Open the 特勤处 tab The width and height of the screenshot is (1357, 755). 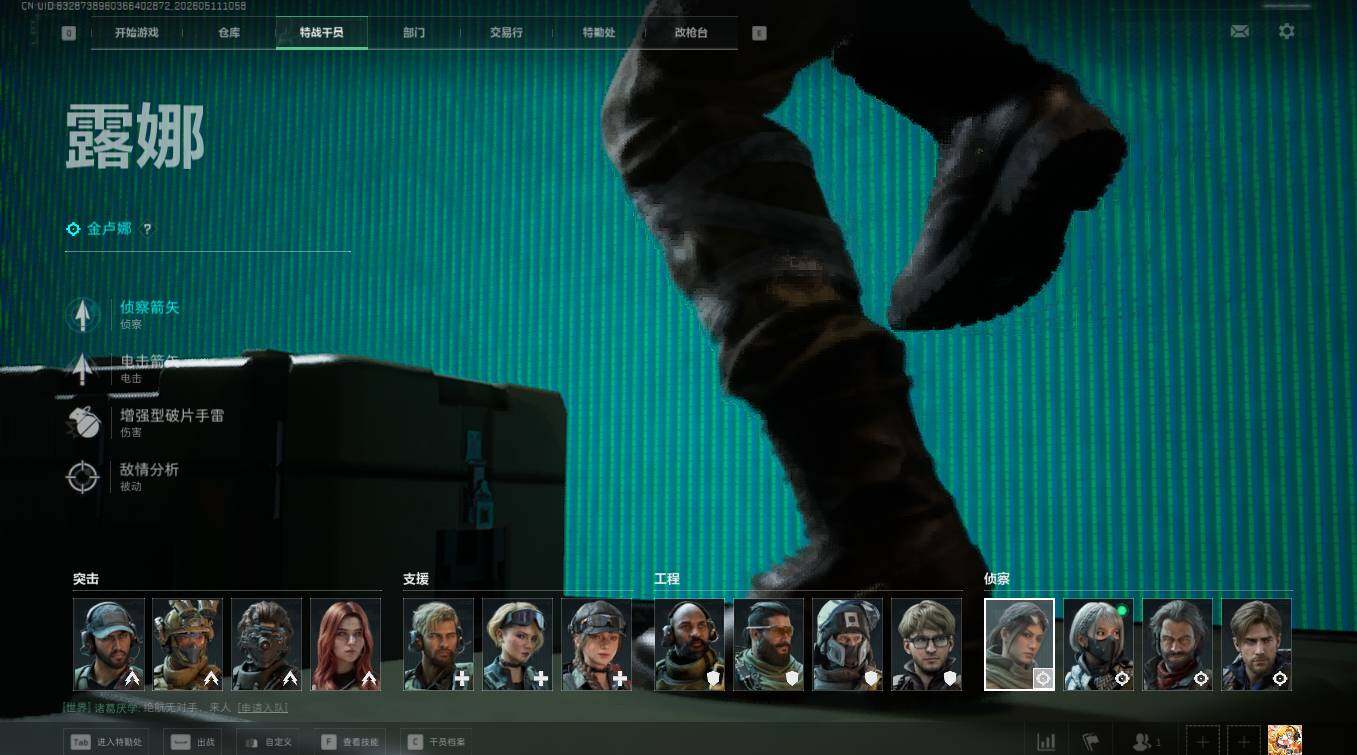[x=599, y=33]
